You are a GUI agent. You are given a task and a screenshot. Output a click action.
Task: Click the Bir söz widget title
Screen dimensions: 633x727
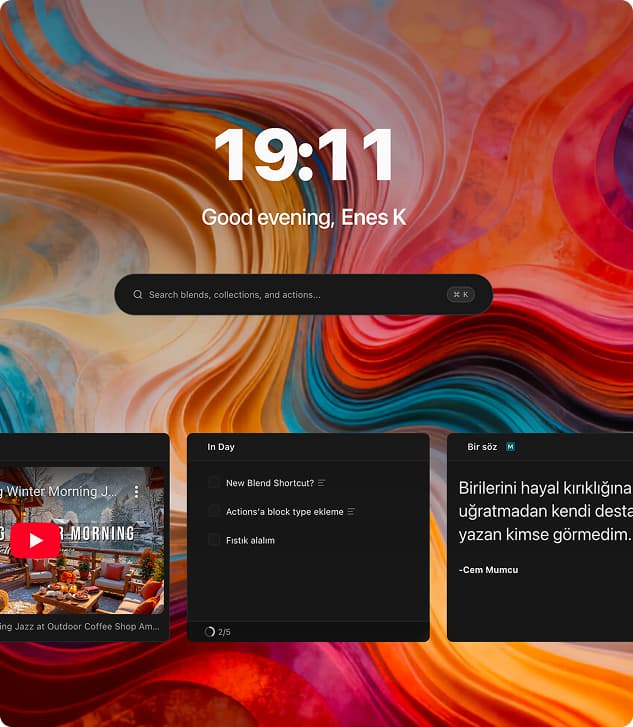482,447
